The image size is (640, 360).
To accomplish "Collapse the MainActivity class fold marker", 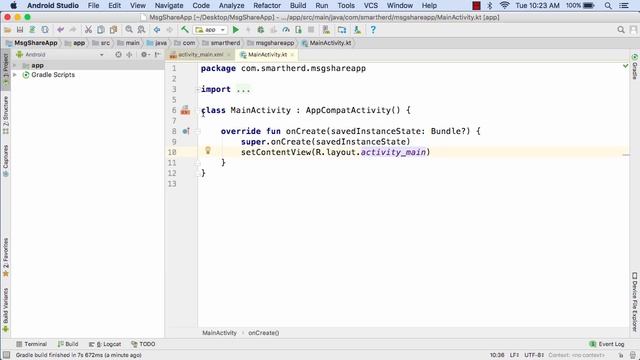I will coord(198,110).
